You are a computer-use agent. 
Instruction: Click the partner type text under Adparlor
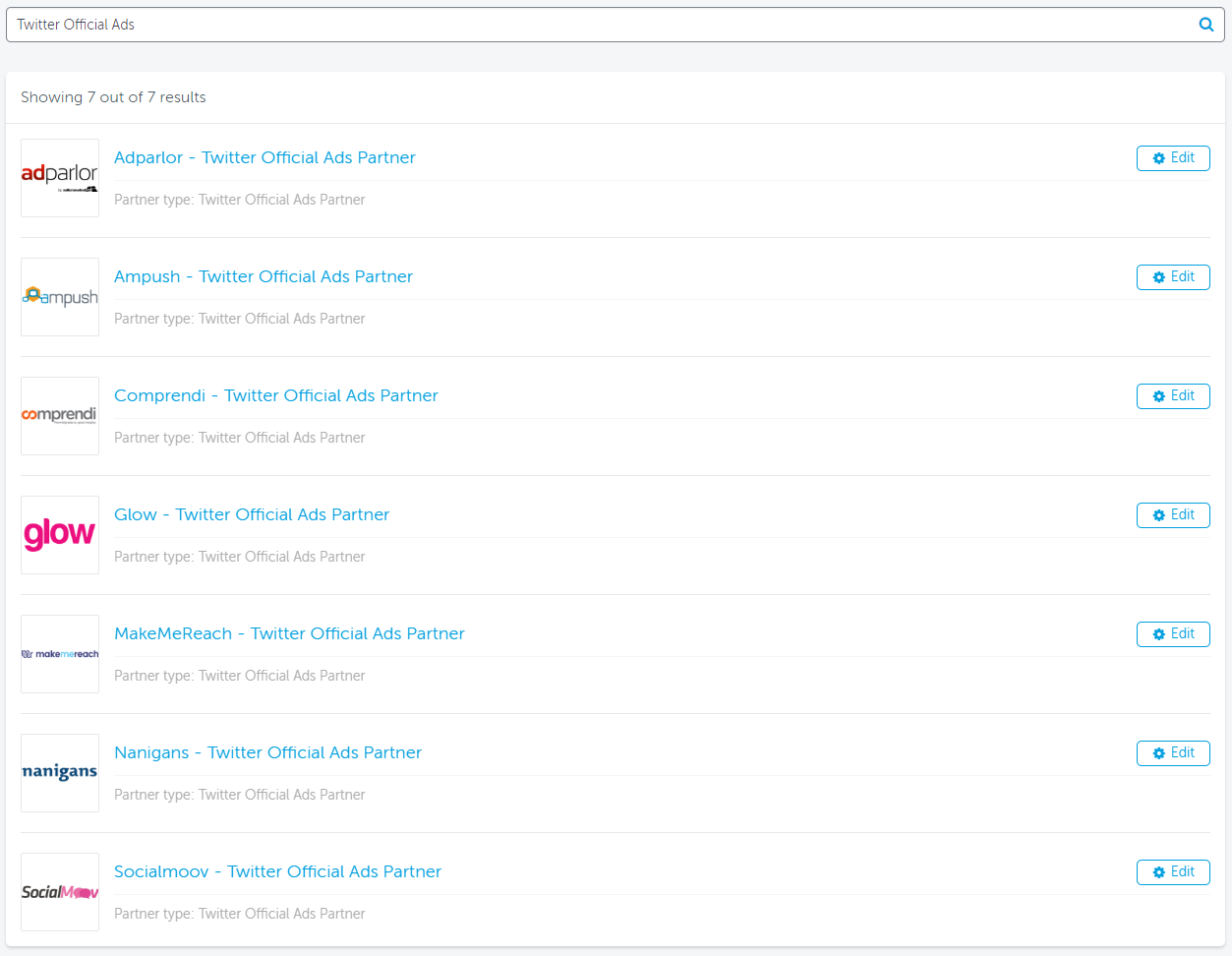(239, 200)
